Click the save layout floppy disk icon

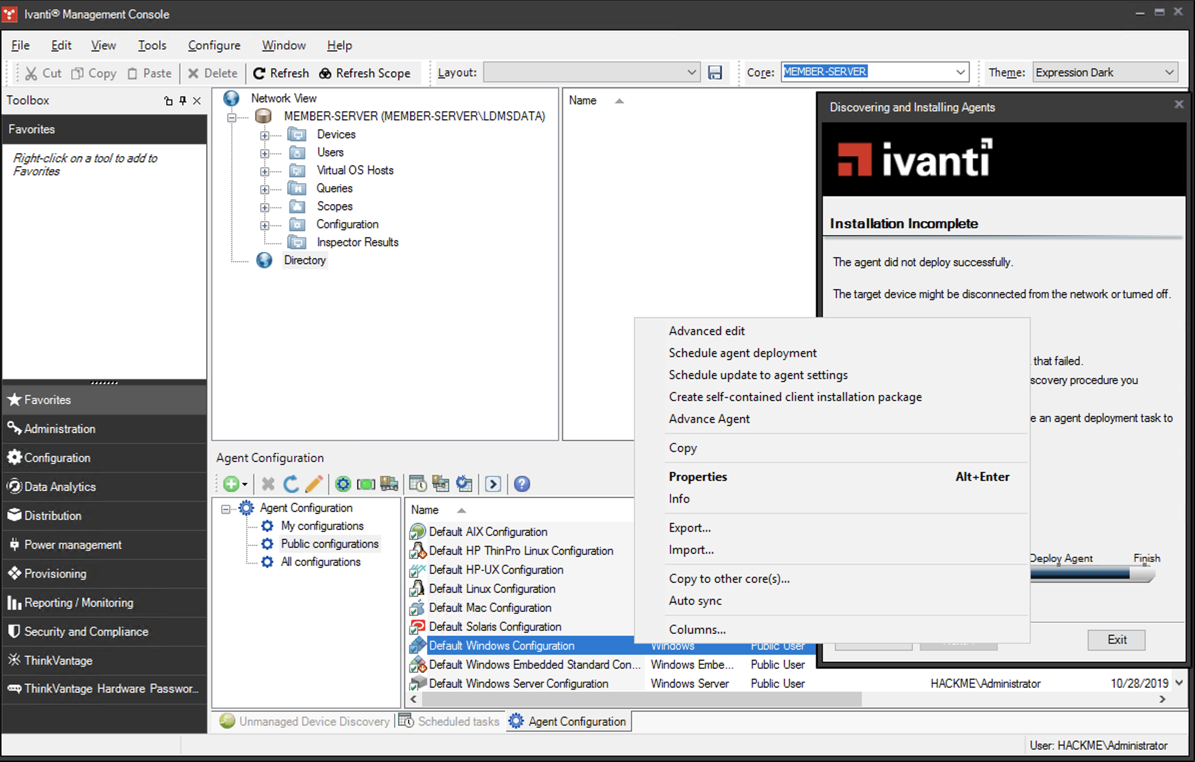[715, 73]
